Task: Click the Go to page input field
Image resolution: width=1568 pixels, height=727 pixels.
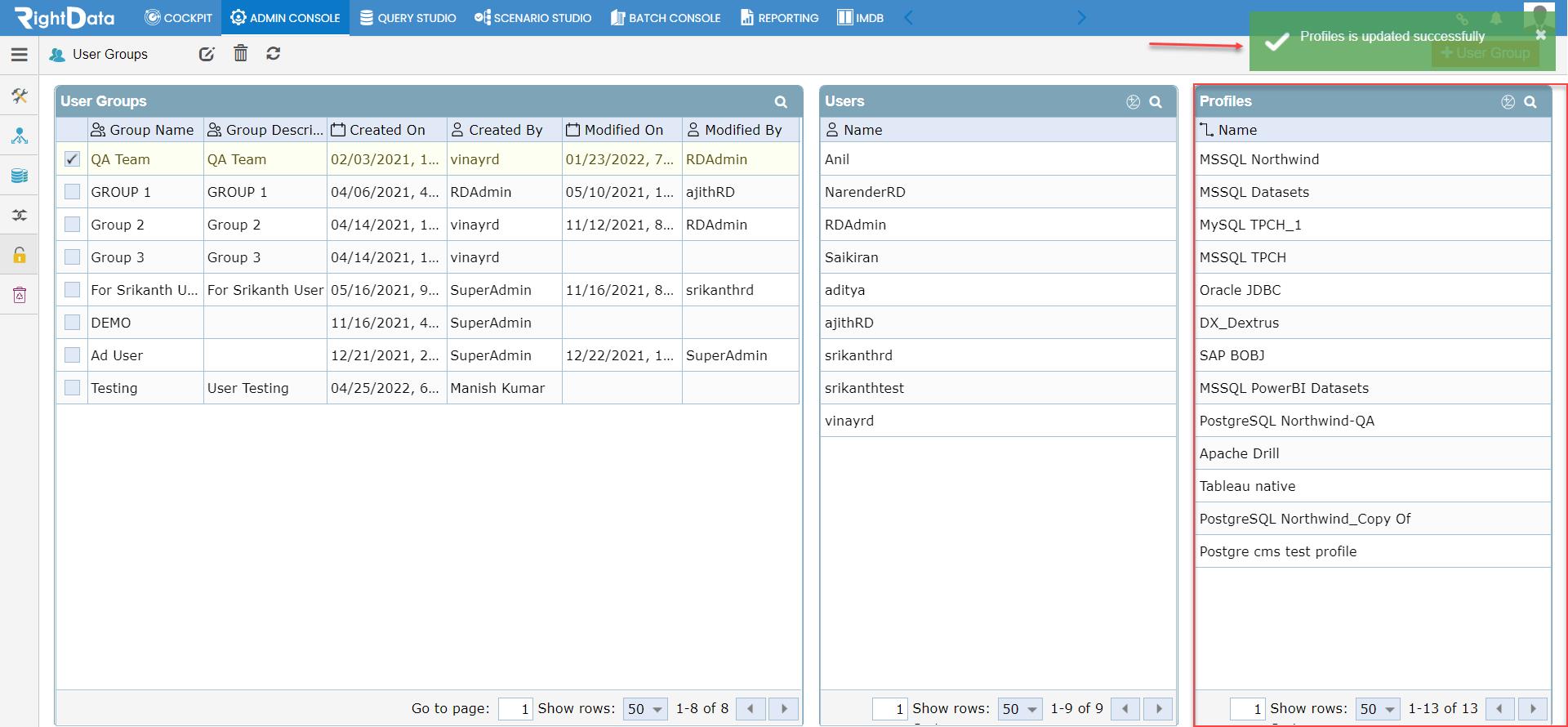Action: point(515,709)
